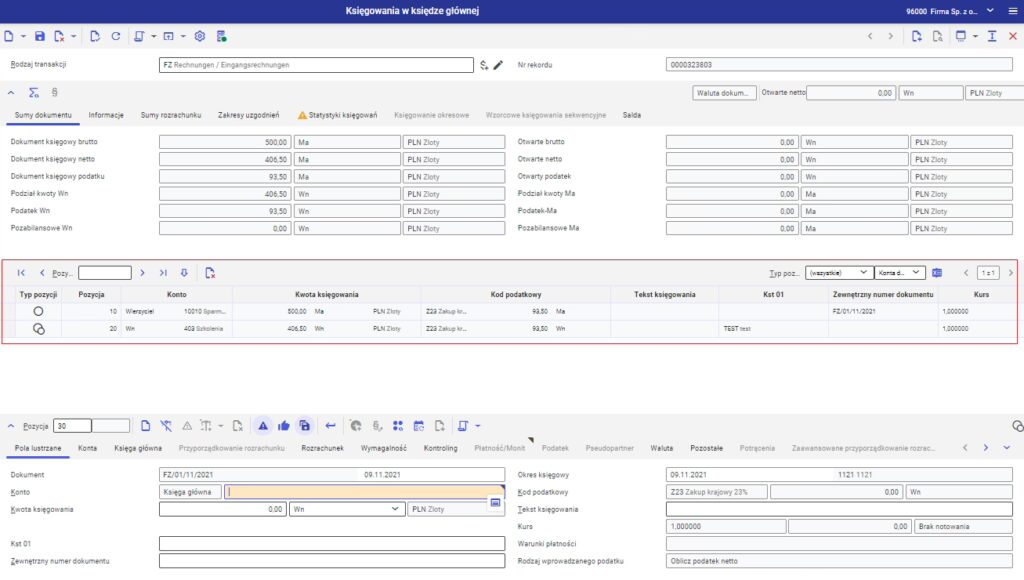Click the Save diskette icon in the top toolbar
This screenshot has height=580, width=1024.
tap(40, 36)
